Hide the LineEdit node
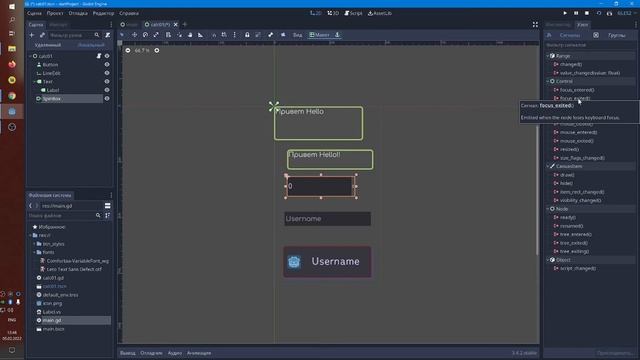Viewport: 640px width, 360px height. 107,73
